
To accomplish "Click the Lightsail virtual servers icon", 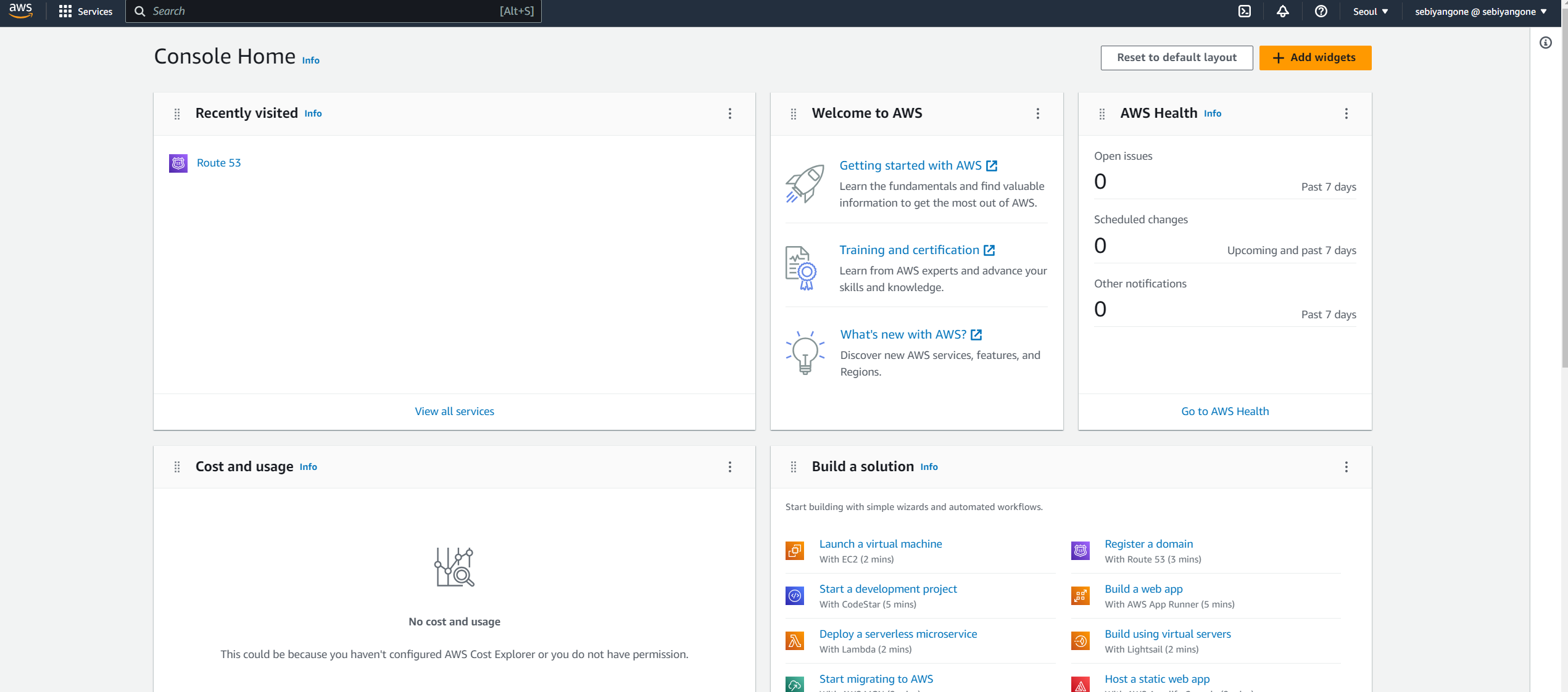I will (x=1081, y=640).
